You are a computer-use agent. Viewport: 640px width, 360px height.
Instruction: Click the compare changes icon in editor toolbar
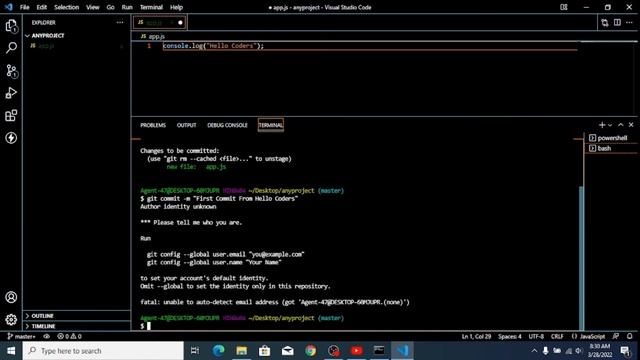604,23
